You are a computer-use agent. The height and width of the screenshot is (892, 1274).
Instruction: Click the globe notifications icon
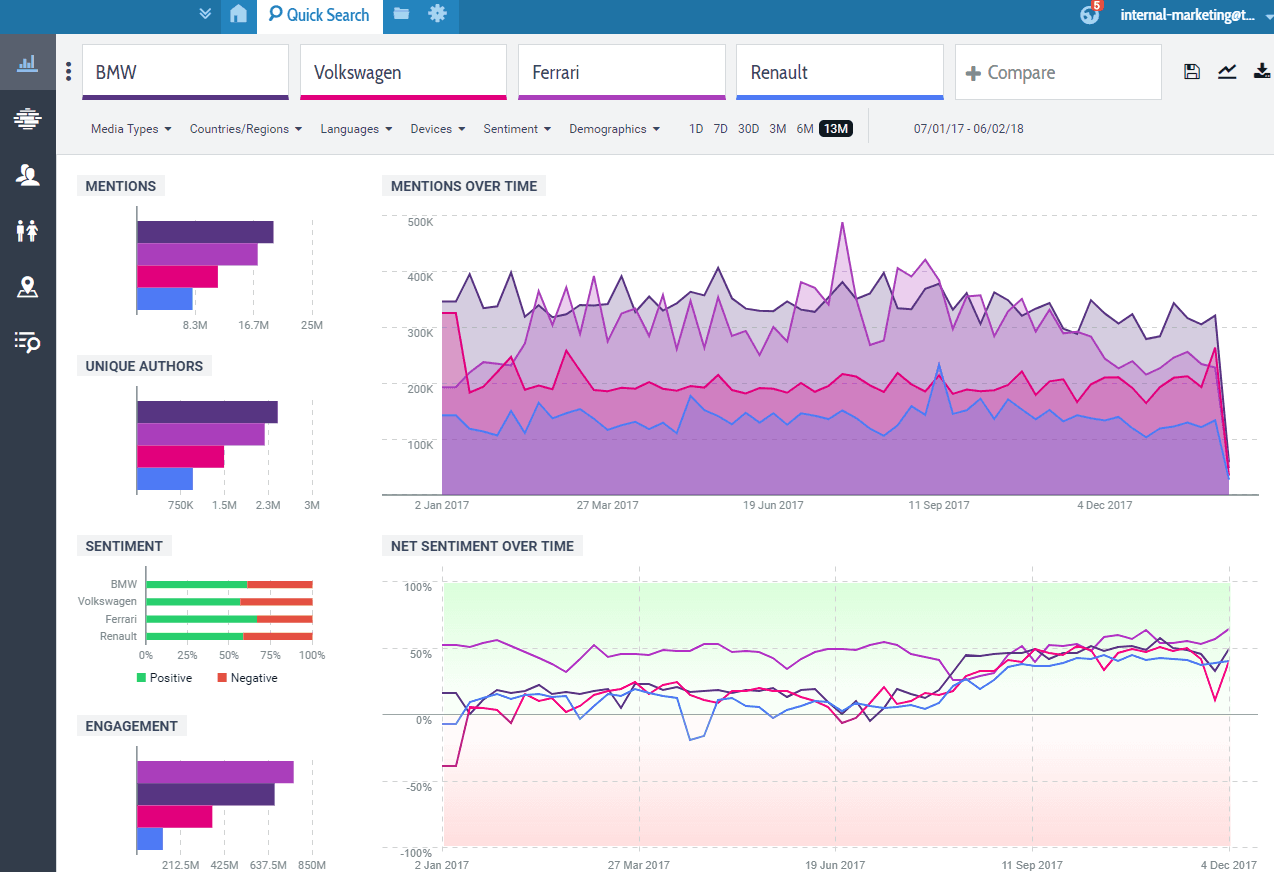[1090, 14]
